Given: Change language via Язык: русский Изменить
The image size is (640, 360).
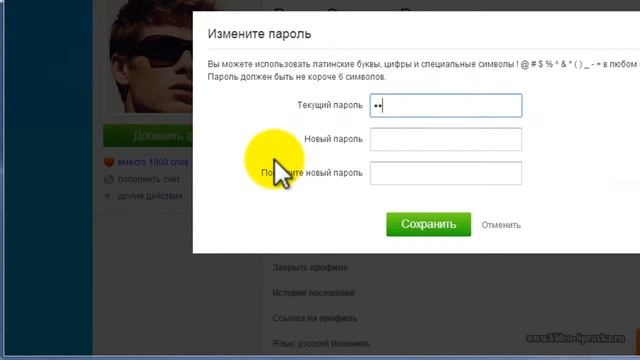Looking at the screenshot, I should [321, 343].
